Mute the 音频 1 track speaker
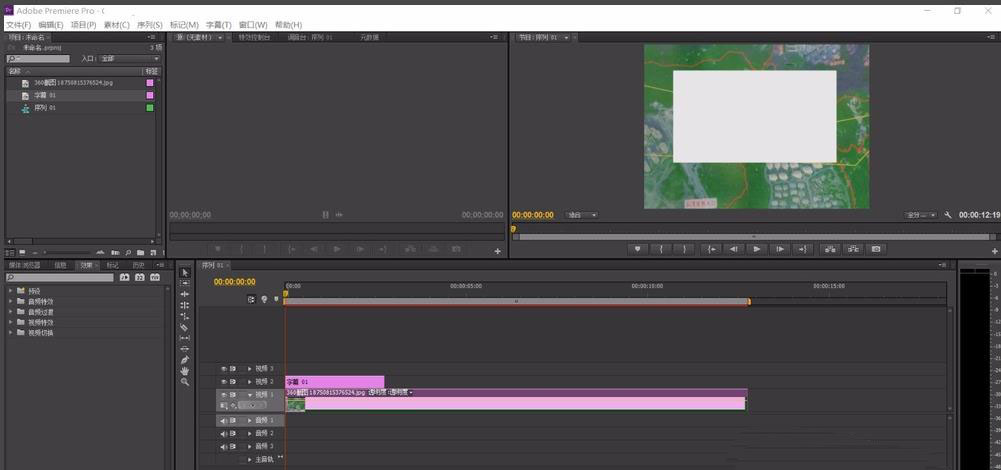Image resolution: width=1001 pixels, height=470 pixels. (x=224, y=421)
